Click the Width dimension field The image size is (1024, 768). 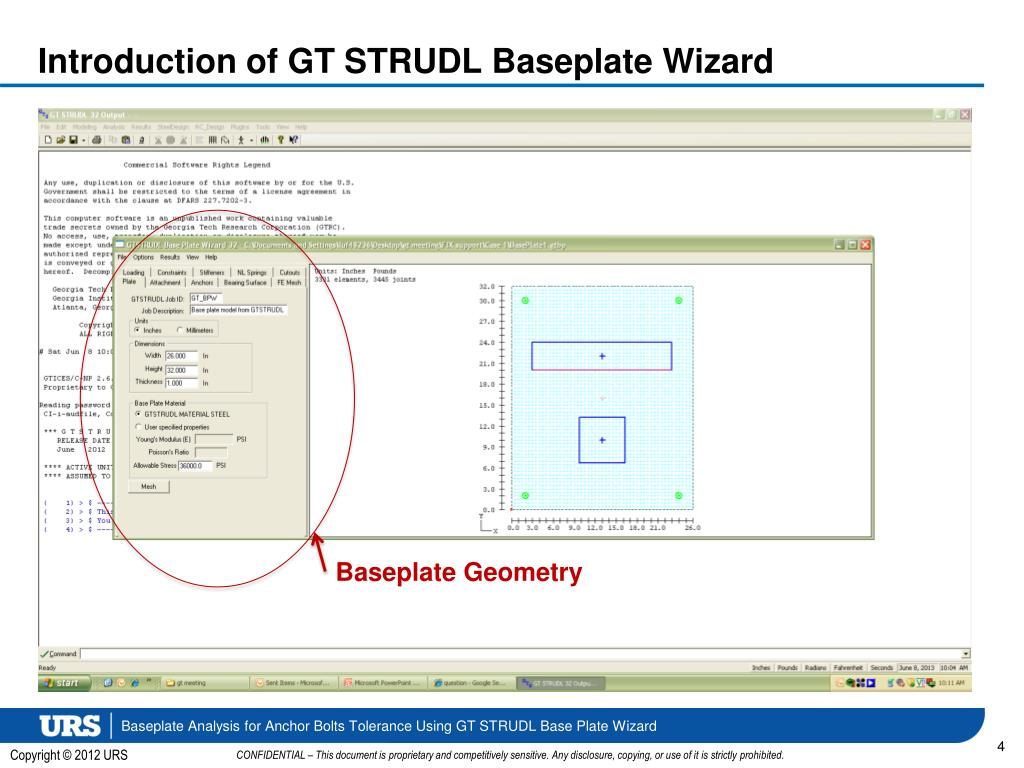pos(181,356)
